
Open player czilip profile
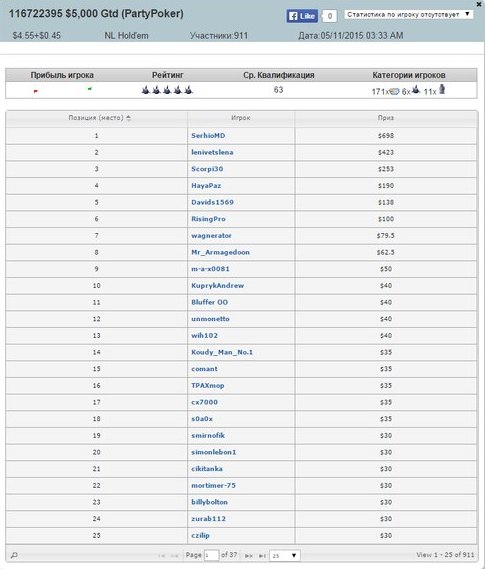[200, 536]
